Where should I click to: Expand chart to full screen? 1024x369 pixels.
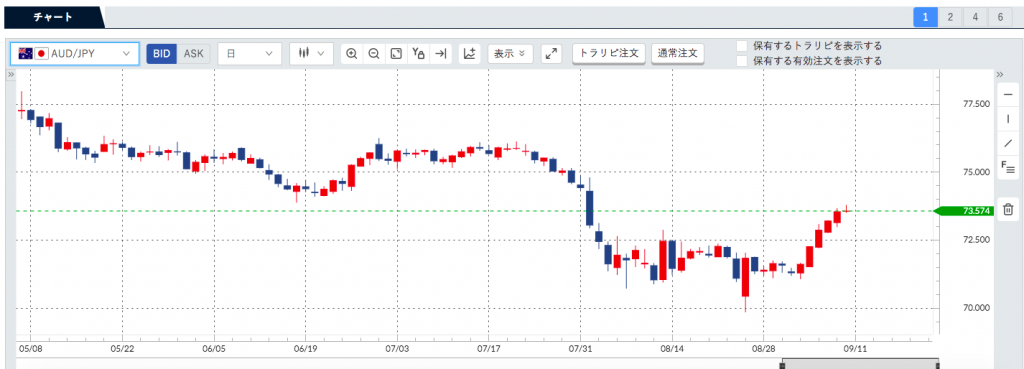[552, 54]
